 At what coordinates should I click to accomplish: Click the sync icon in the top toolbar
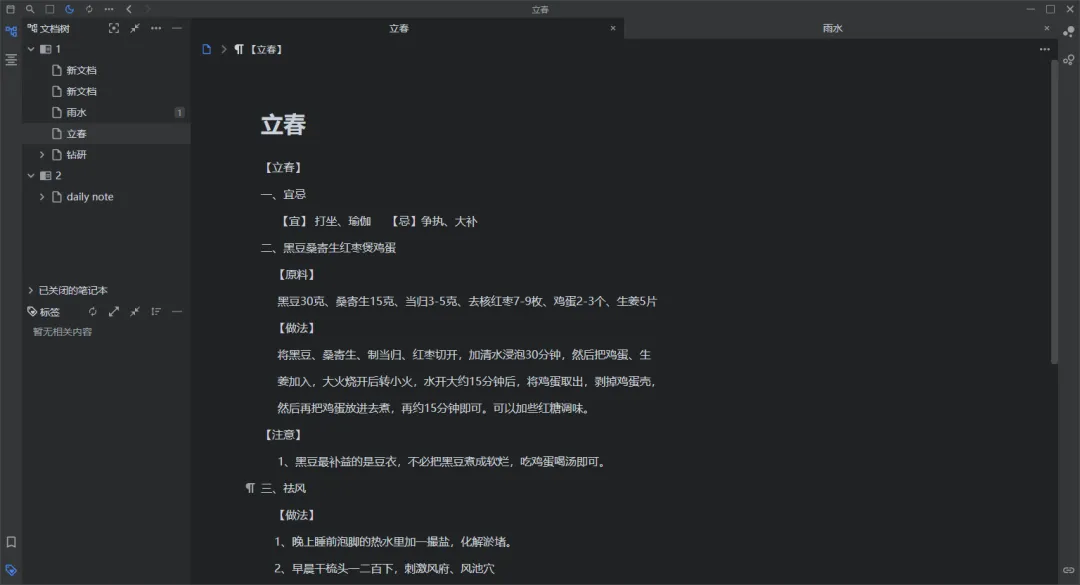tap(89, 8)
